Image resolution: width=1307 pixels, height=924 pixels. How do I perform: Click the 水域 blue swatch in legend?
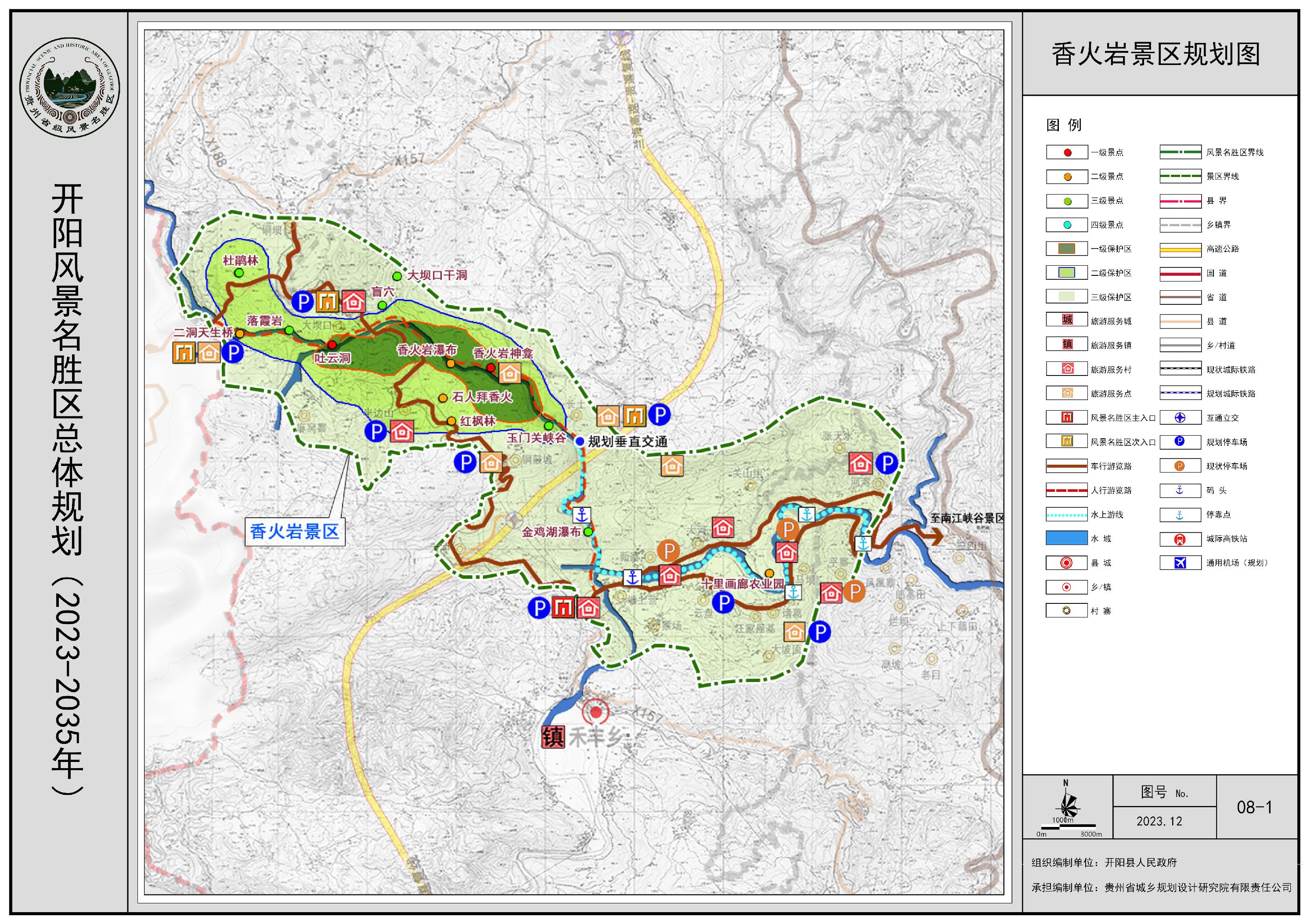(1067, 538)
